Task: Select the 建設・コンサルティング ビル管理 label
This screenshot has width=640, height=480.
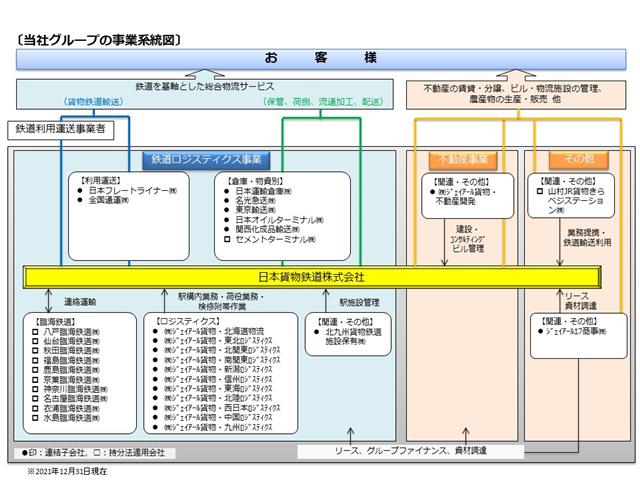Action: (x=467, y=239)
